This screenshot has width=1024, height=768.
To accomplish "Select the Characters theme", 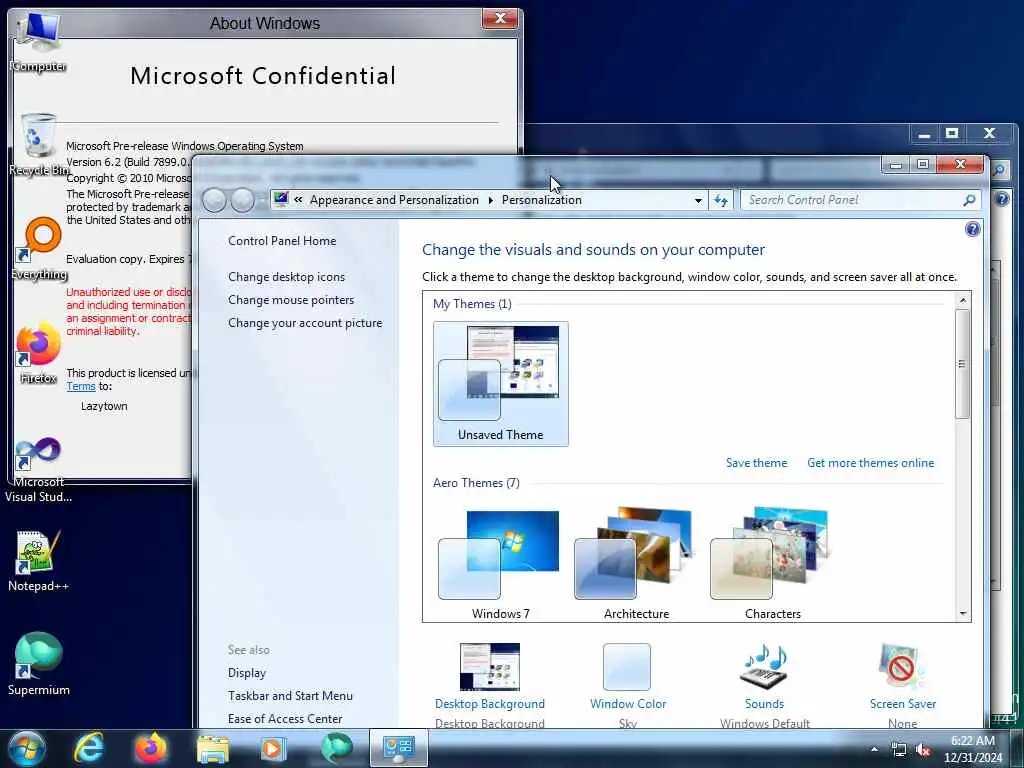I will 772,564.
